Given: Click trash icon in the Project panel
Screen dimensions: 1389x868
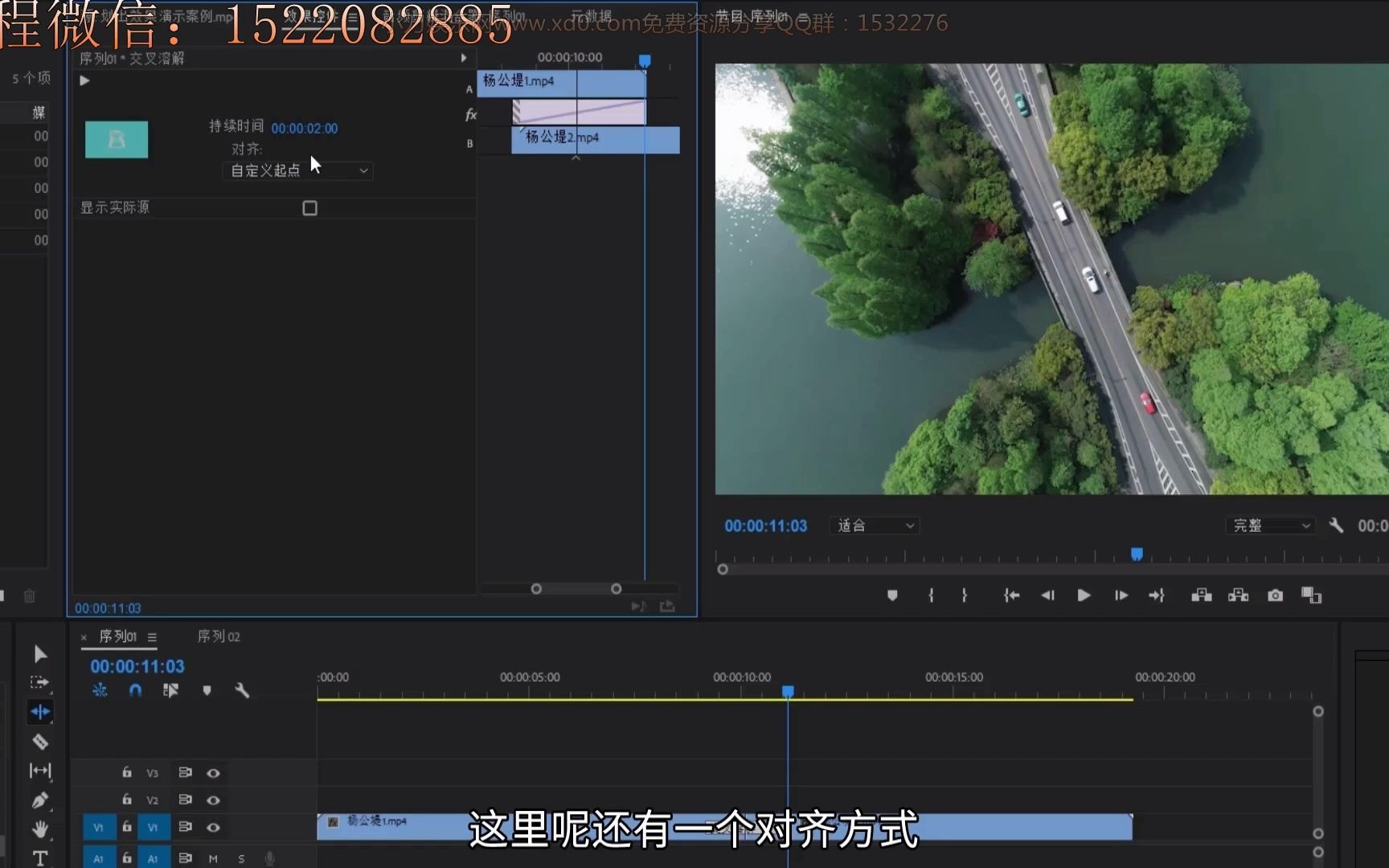Looking at the screenshot, I should click(x=30, y=596).
